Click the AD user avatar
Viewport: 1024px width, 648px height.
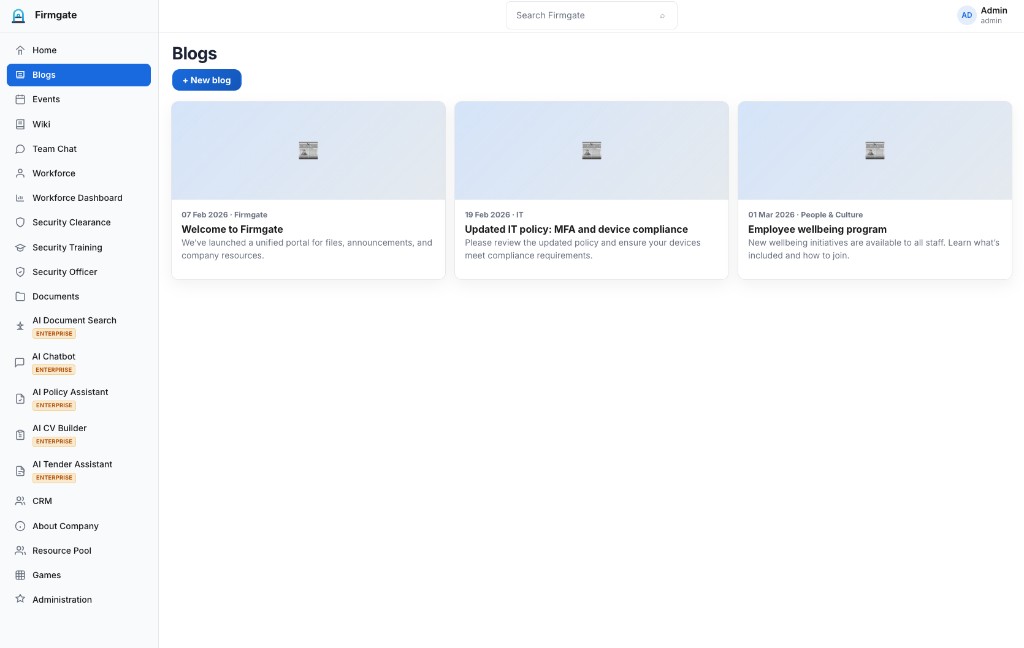tap(967, 15)
